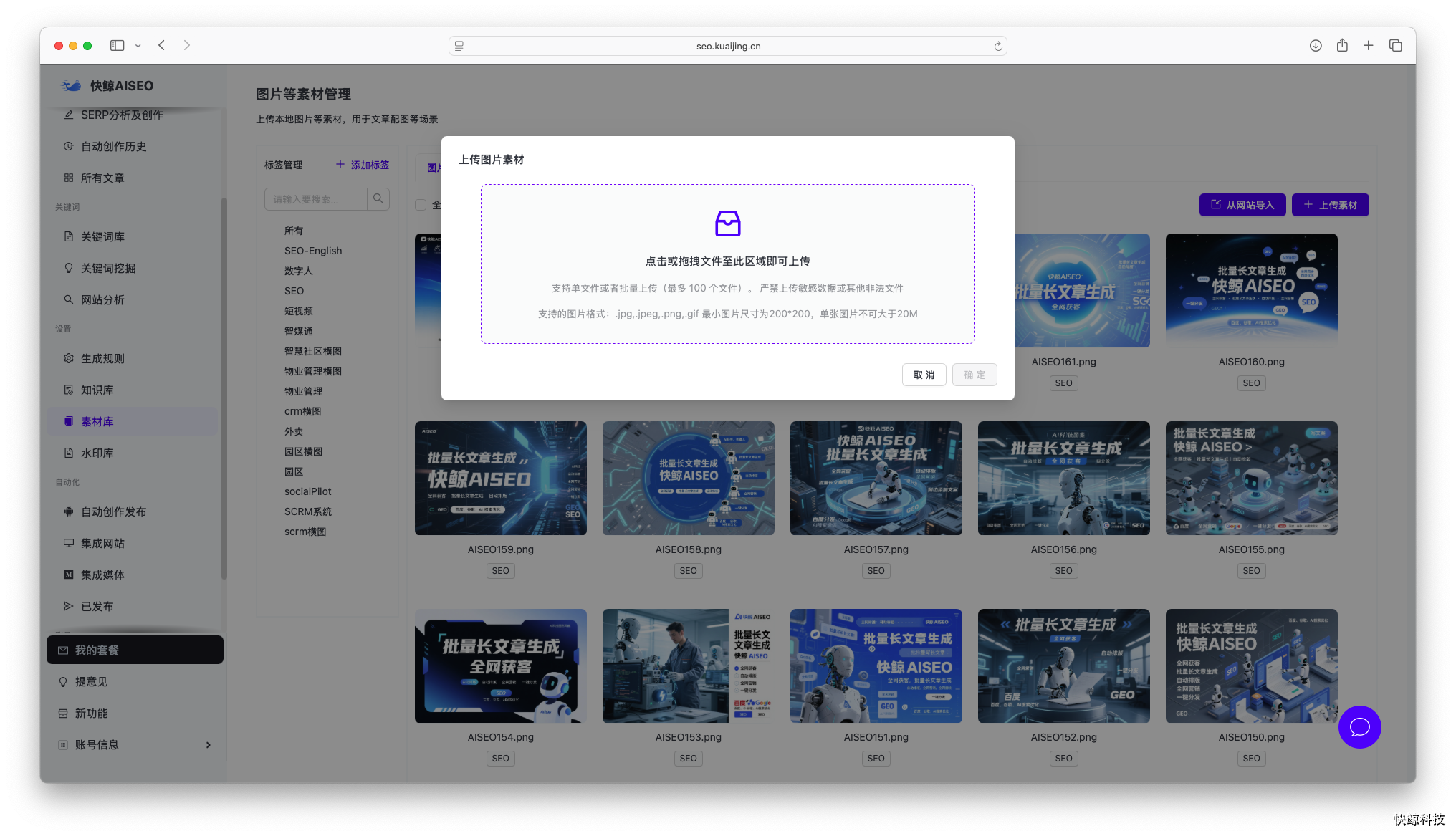Click the 新功能 icon in sidebar
Image resolution: width=1456 pixels, height=836 pixels.
[63, 714]
